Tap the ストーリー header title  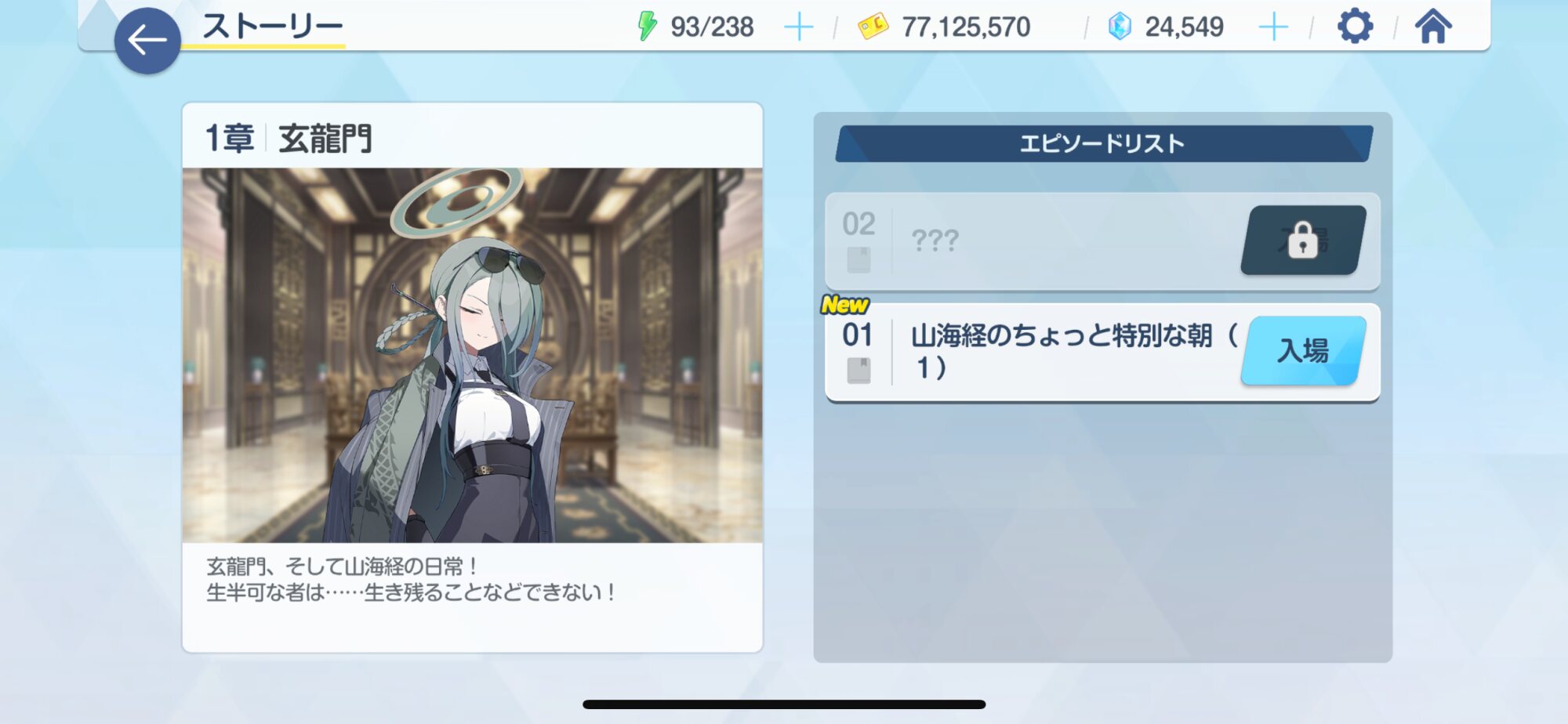click(272, 27)
